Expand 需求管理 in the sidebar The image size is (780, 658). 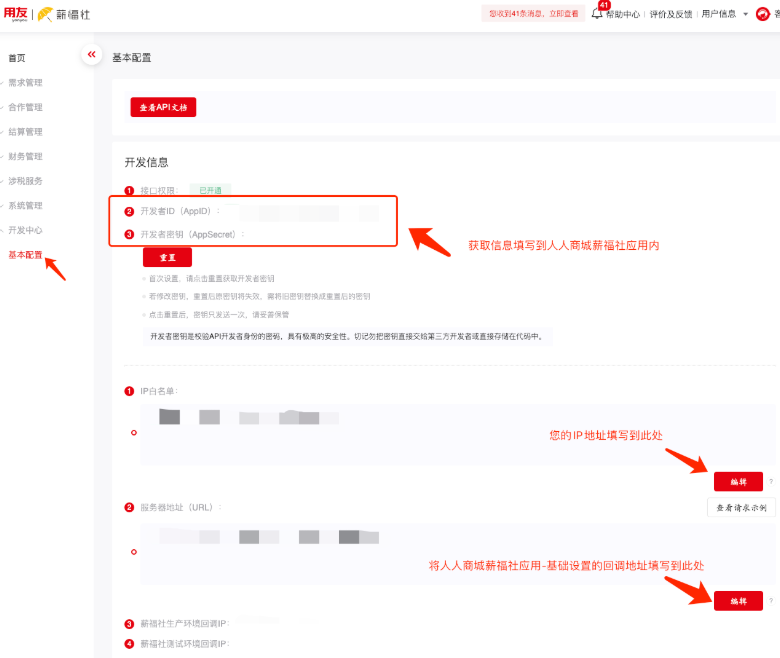pos(25,83)
